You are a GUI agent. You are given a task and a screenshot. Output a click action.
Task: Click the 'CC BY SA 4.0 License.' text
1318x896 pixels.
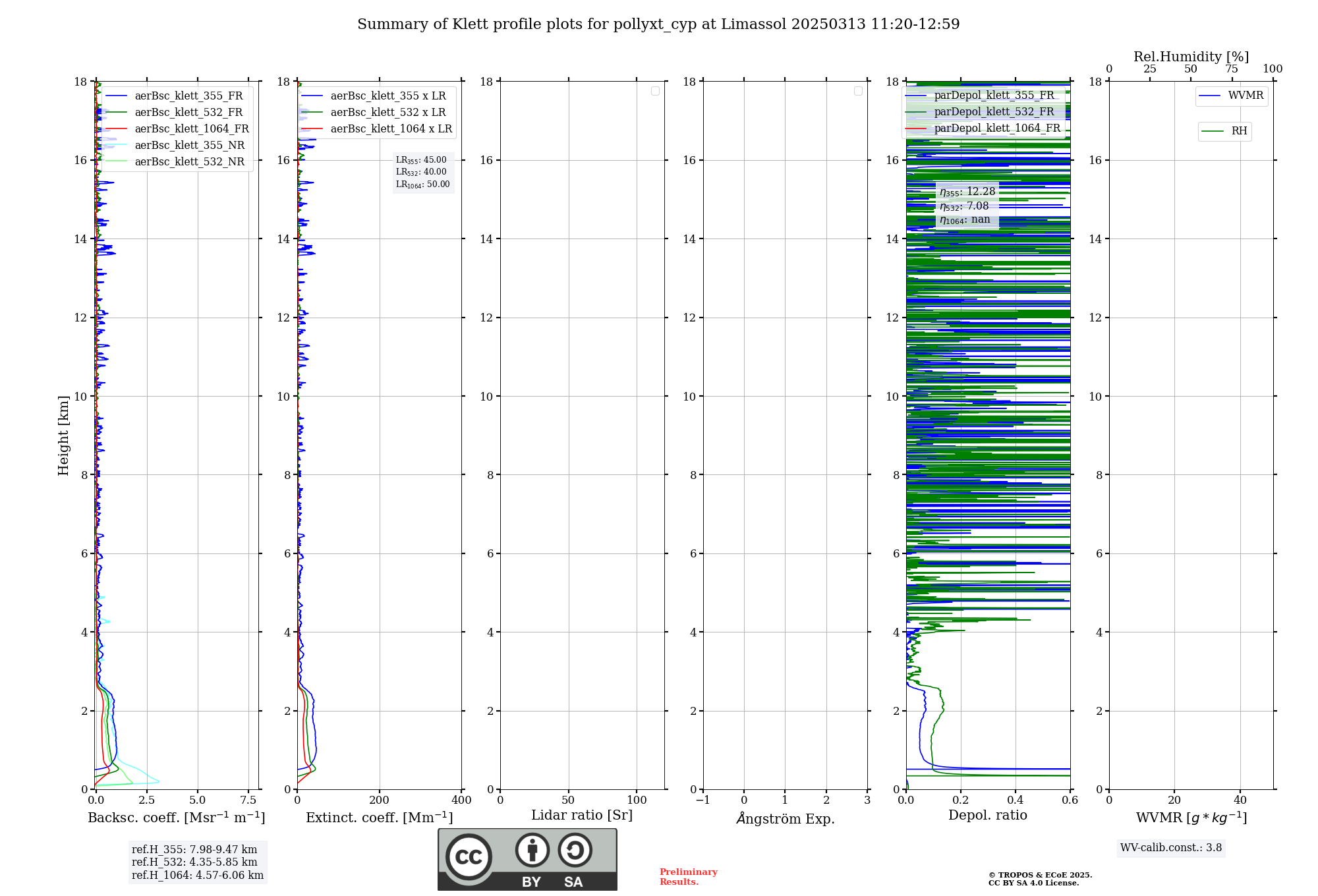tap(1034, 883)
